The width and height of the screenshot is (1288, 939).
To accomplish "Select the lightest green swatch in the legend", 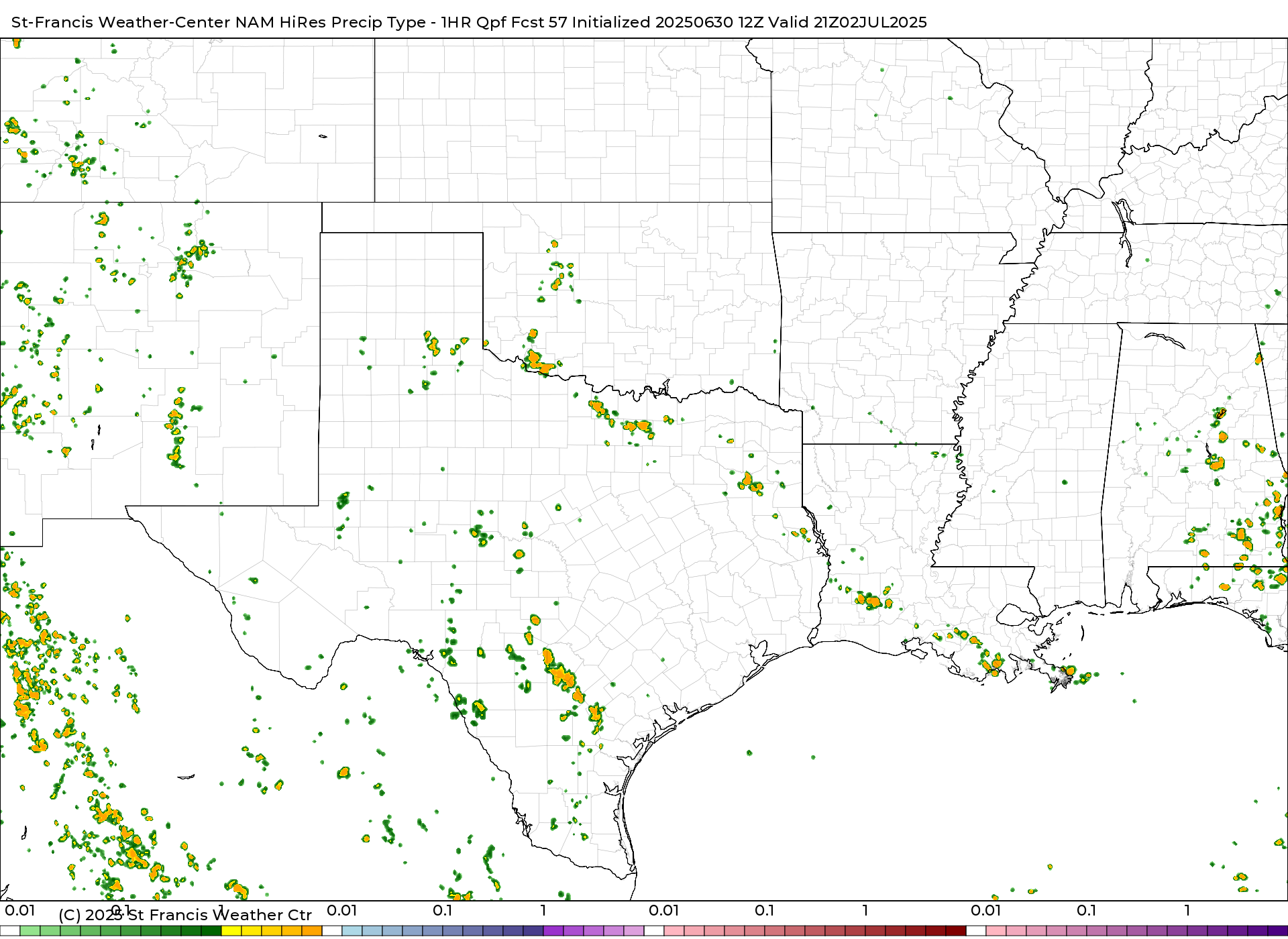I will click(30, 931).
